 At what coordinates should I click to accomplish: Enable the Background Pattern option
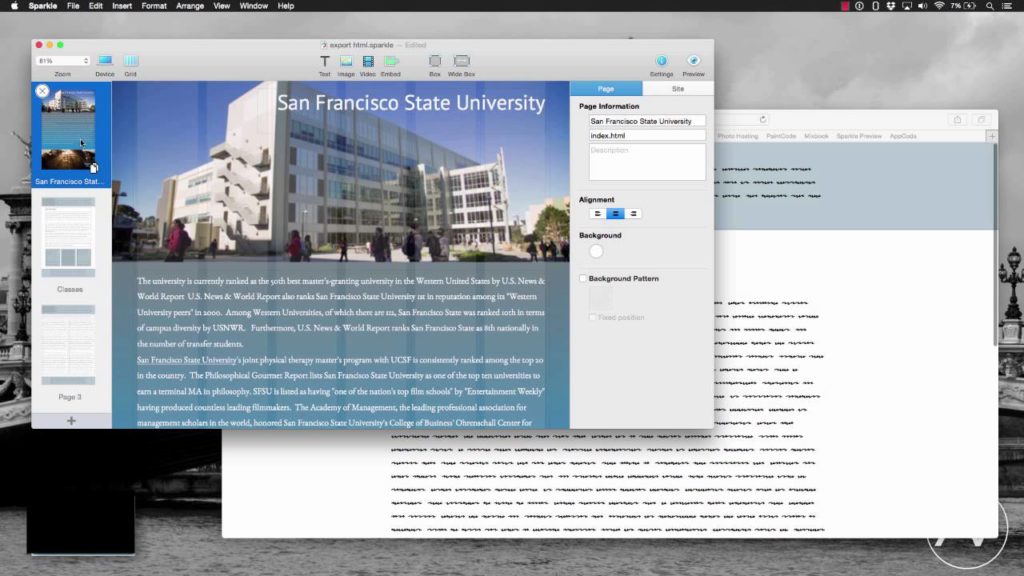[x=583, y=278]
